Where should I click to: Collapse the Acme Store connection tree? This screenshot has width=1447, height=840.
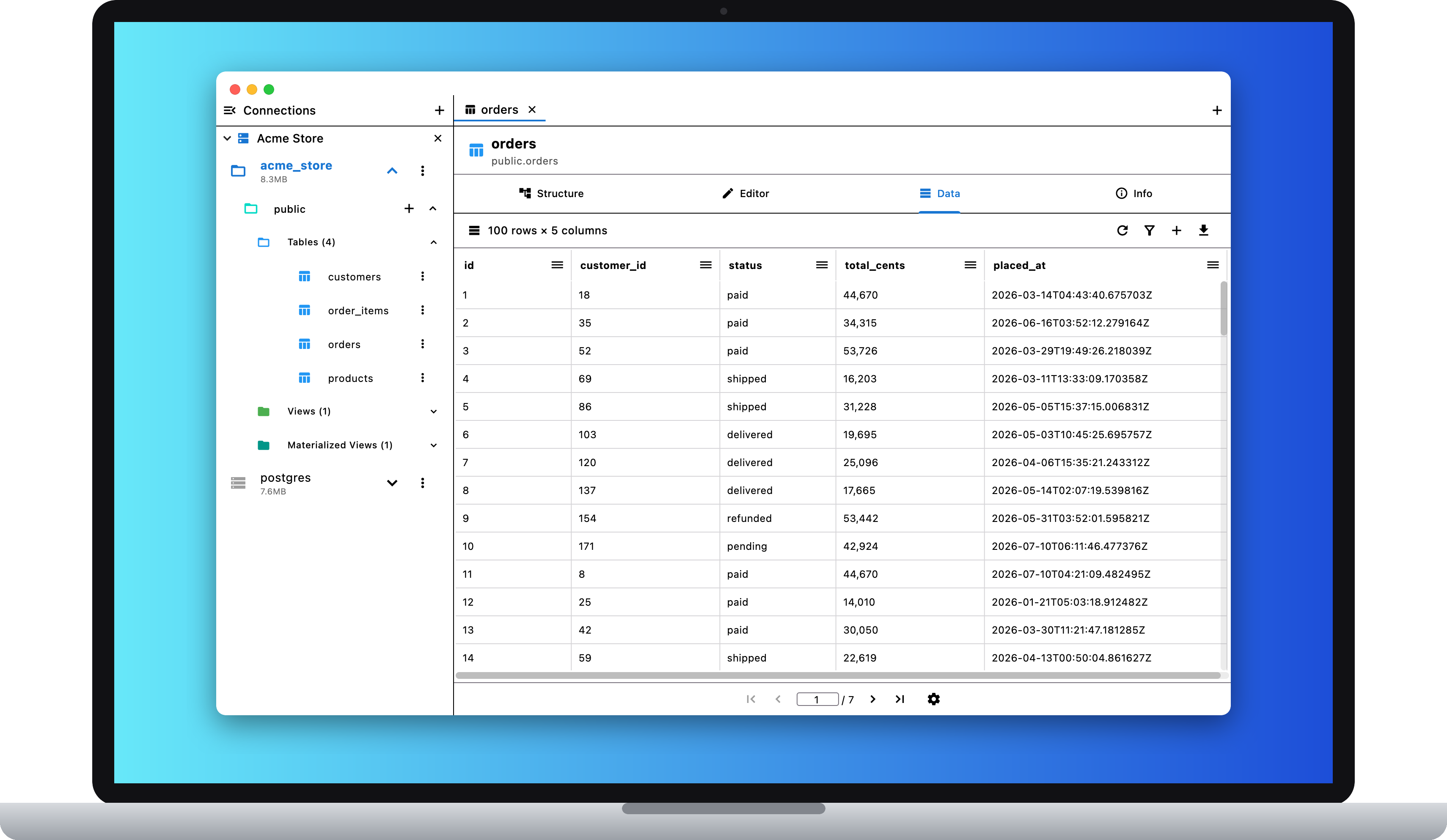pyautogui.click(x=227, y=138)
